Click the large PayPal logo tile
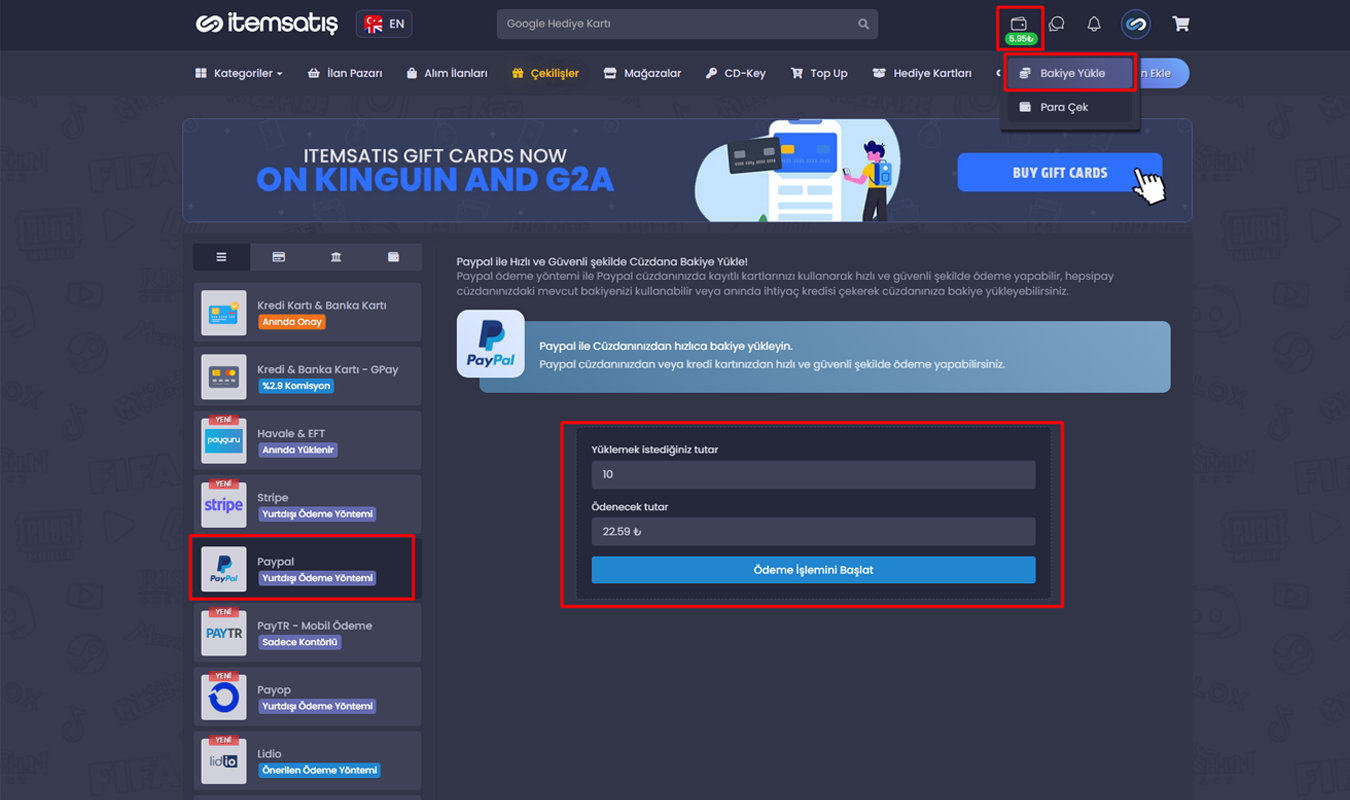This screenshot has height=800, width=1350. (491, 344)
